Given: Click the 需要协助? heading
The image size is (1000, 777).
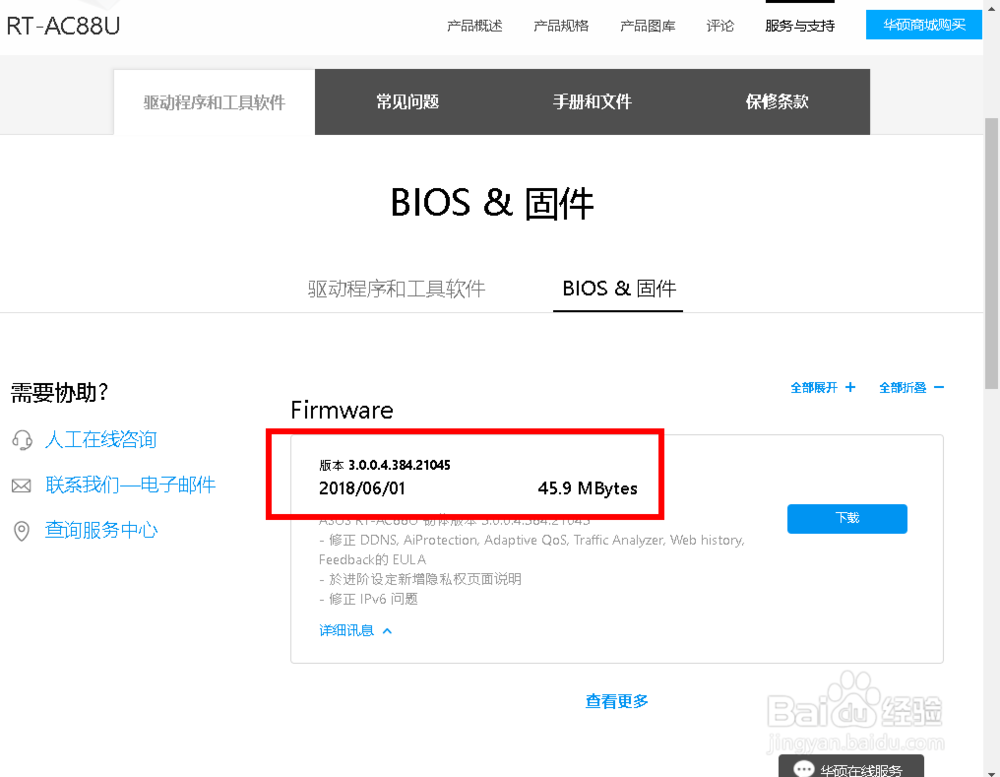Looking at the screenshot, I should 60,392.
